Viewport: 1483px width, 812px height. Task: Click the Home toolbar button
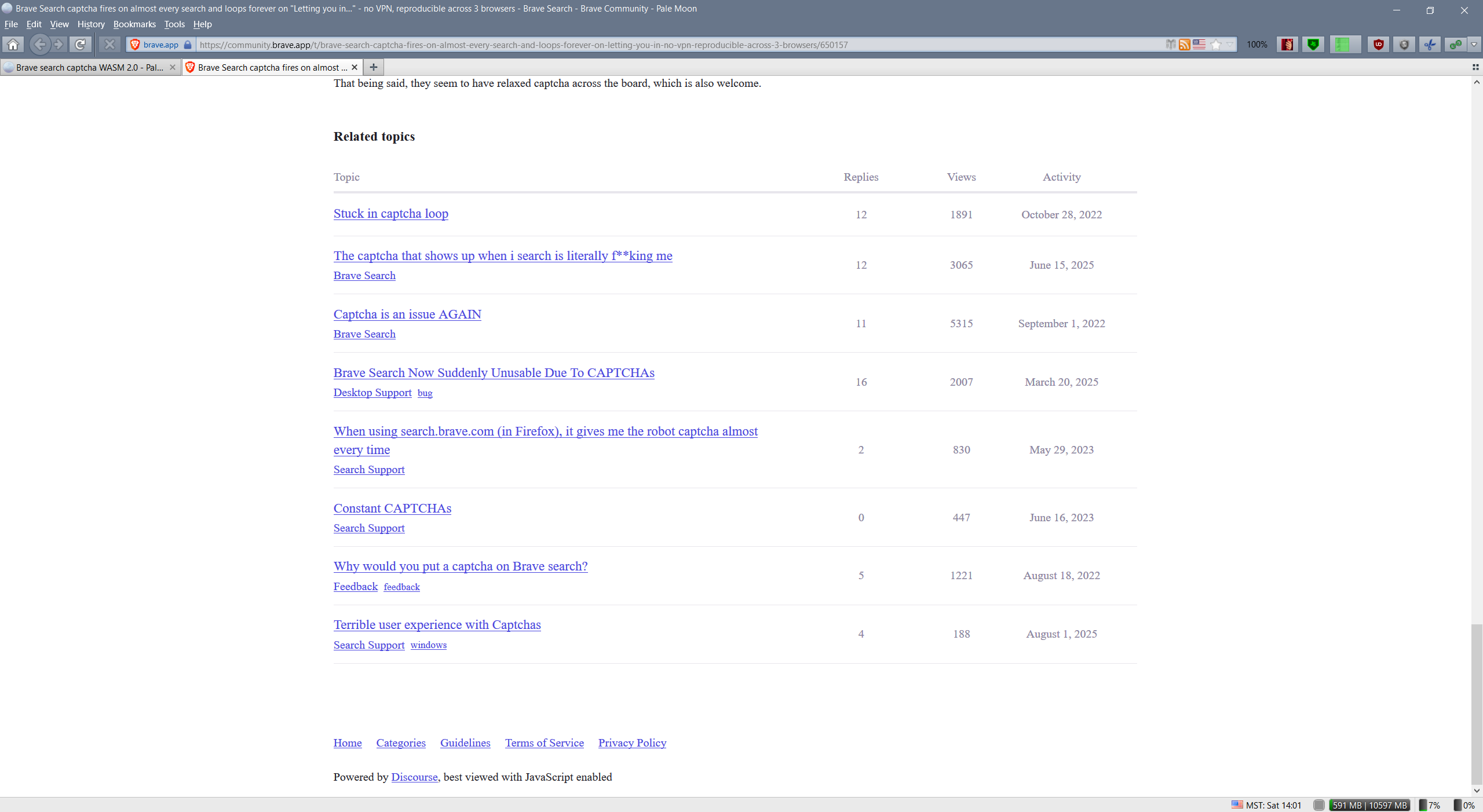pyautogui.click(x=13, y=45)
